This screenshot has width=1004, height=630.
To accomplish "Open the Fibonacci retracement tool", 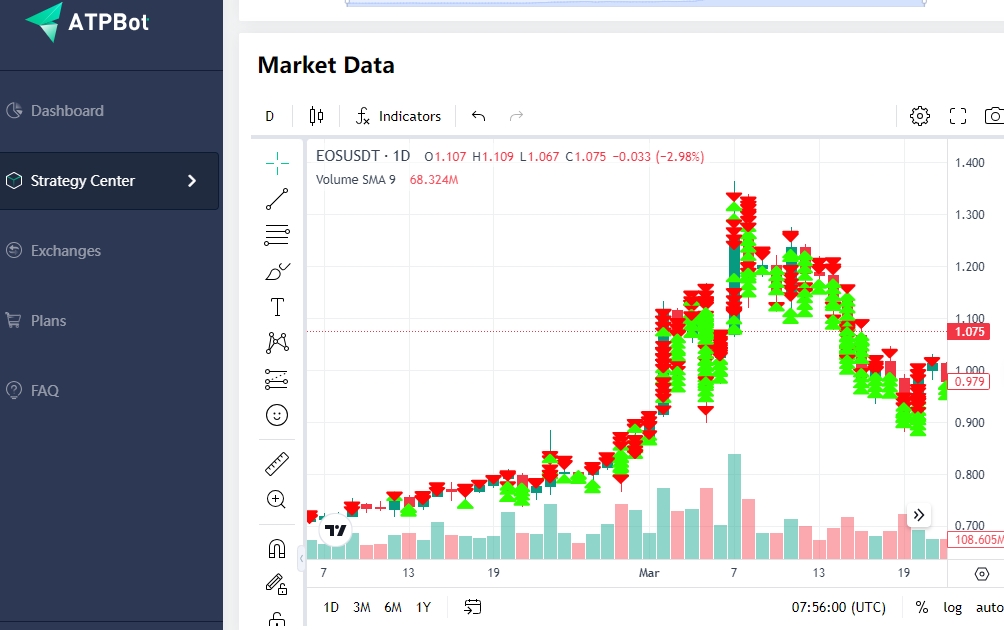I will click(x=277, y=235).
